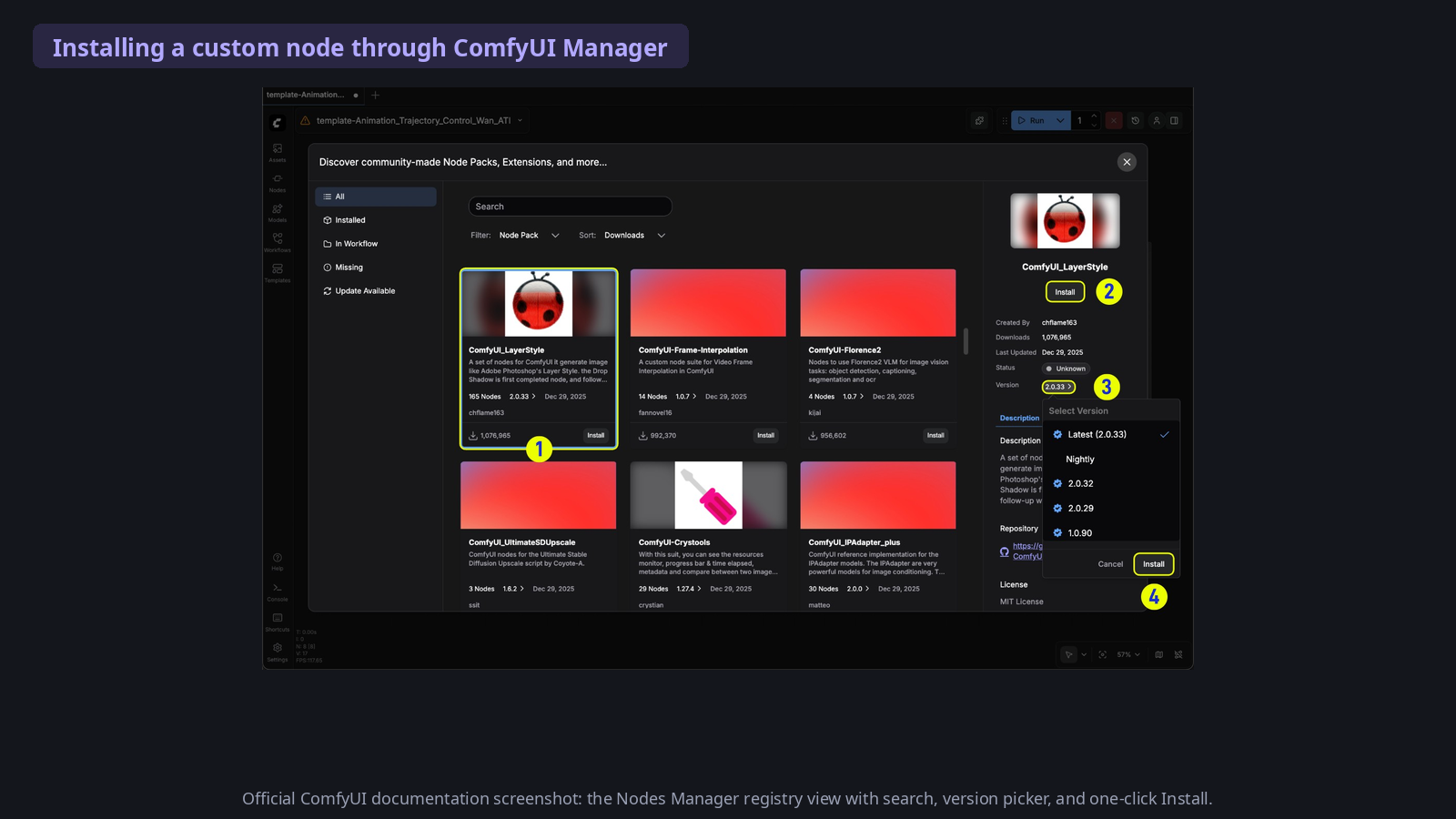Open the Help menu in sidebar
This screenshot has width=1456, height=819.
point(278,561)
